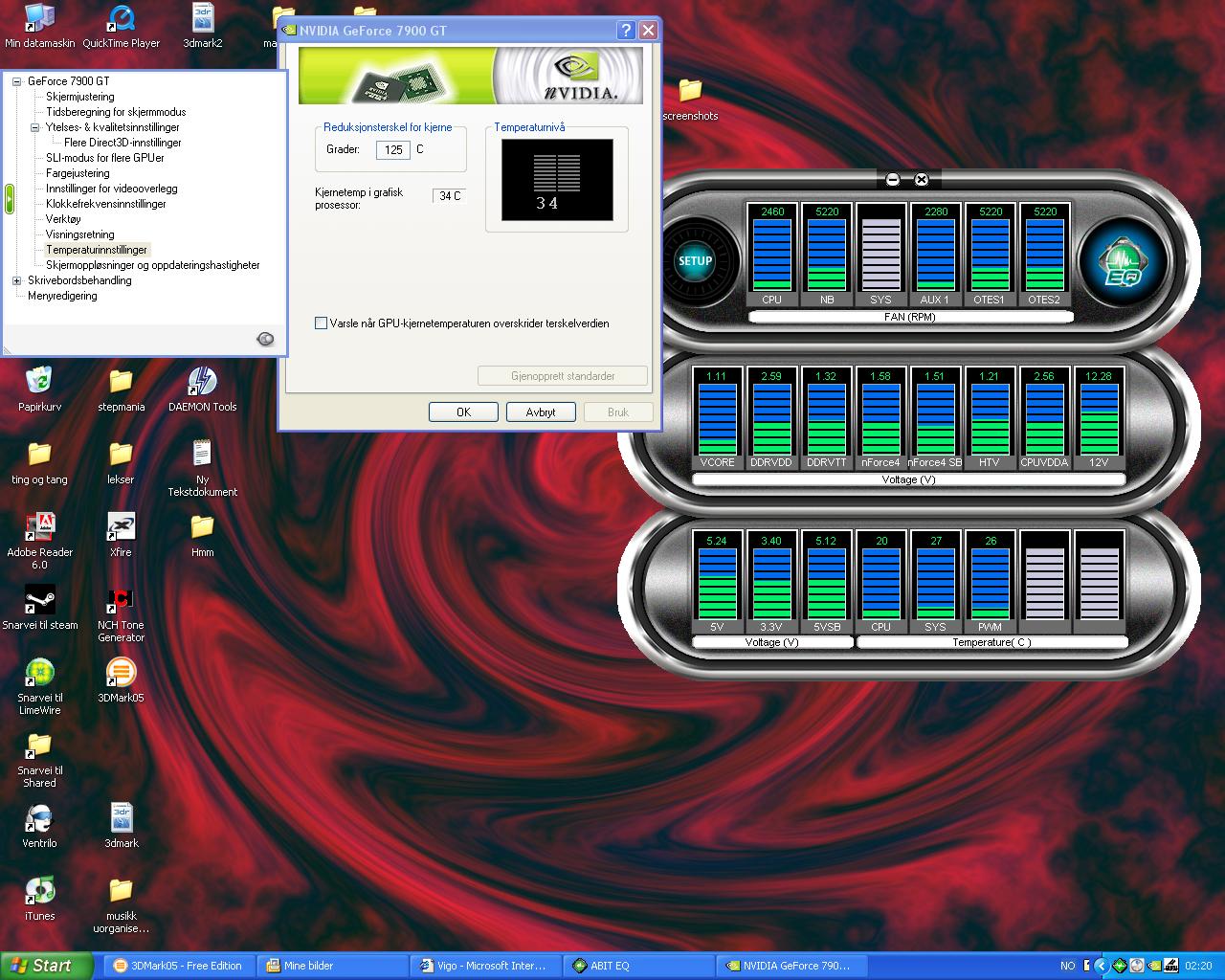Image resolution: width=1225 pixels, height=980 pixels.
Task: Click the green ABIT EQ tray icon
Action: 1119,966
